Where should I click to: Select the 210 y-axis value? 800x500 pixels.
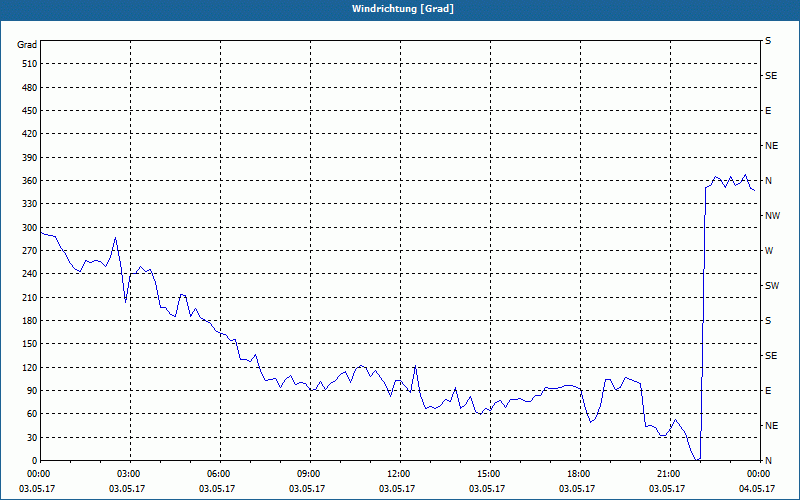30,297
